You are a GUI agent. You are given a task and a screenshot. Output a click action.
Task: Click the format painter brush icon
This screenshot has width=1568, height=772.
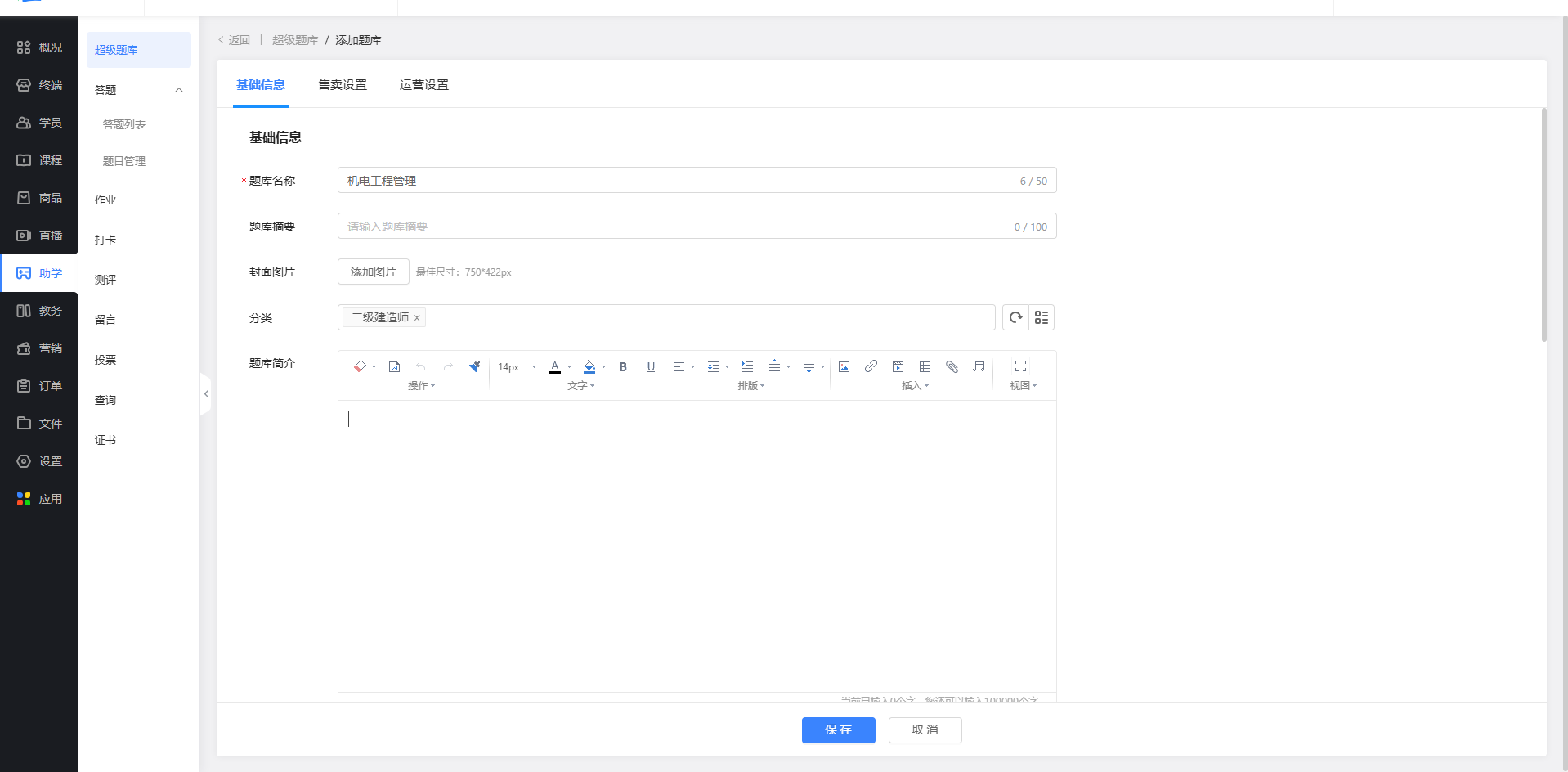[474, 366]
